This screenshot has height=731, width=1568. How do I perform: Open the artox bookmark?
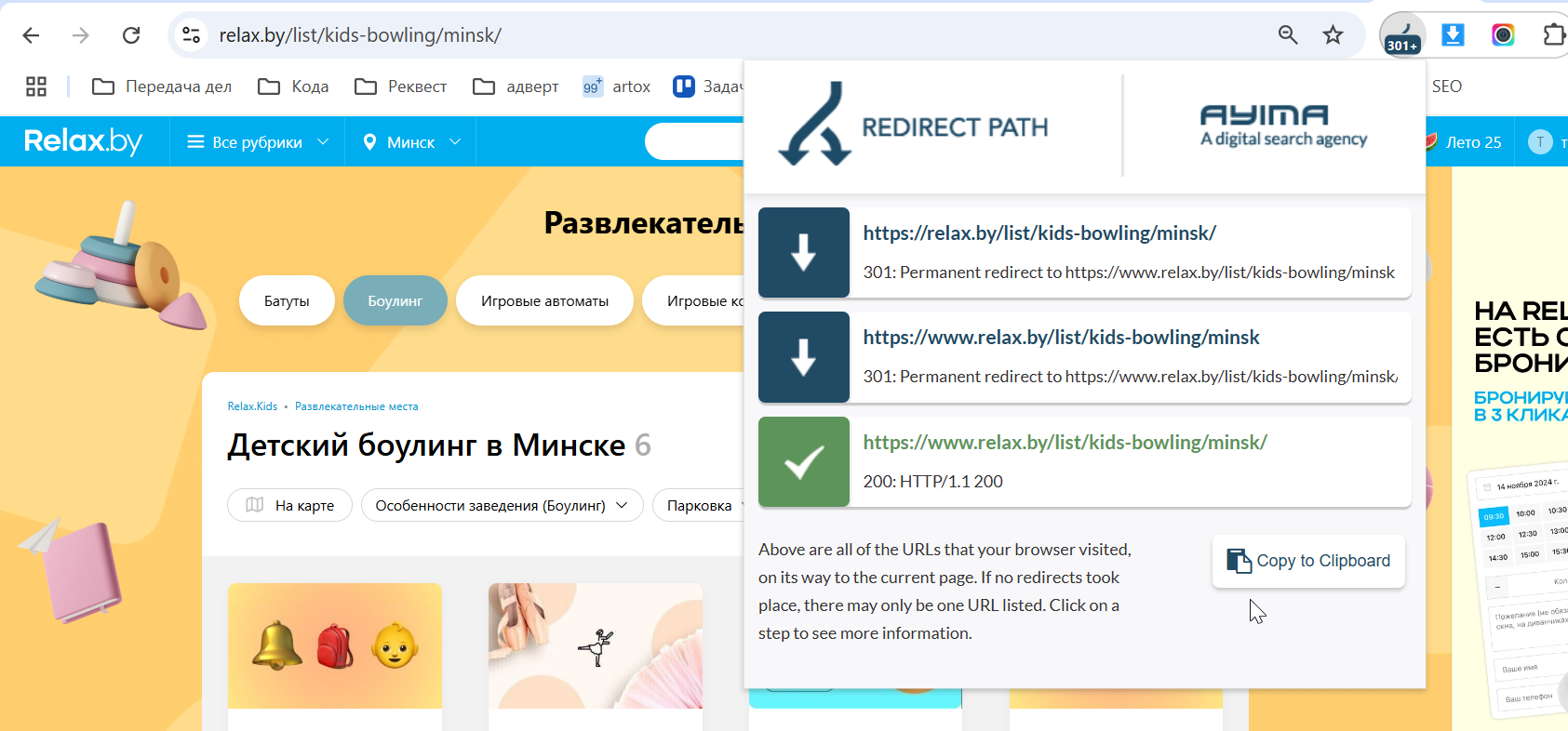(616, 86)
